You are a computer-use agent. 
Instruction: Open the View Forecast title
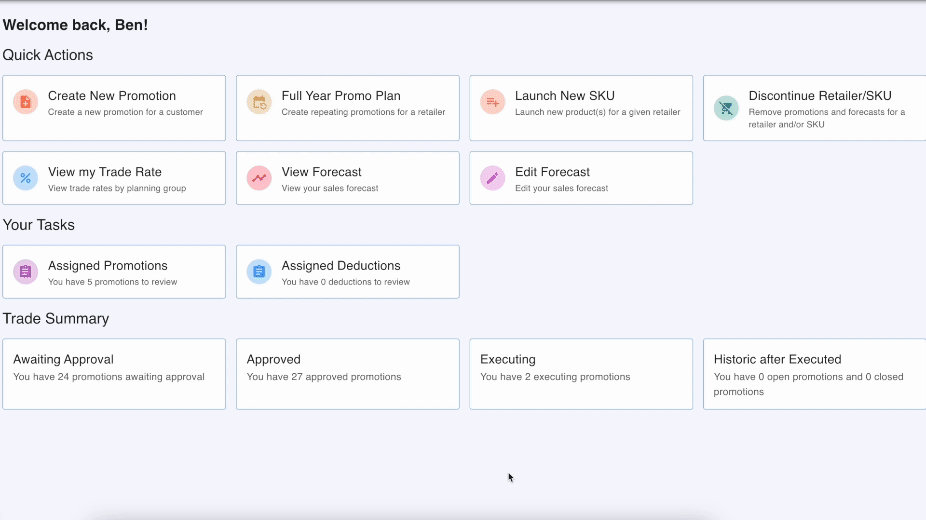coord(321,172)
